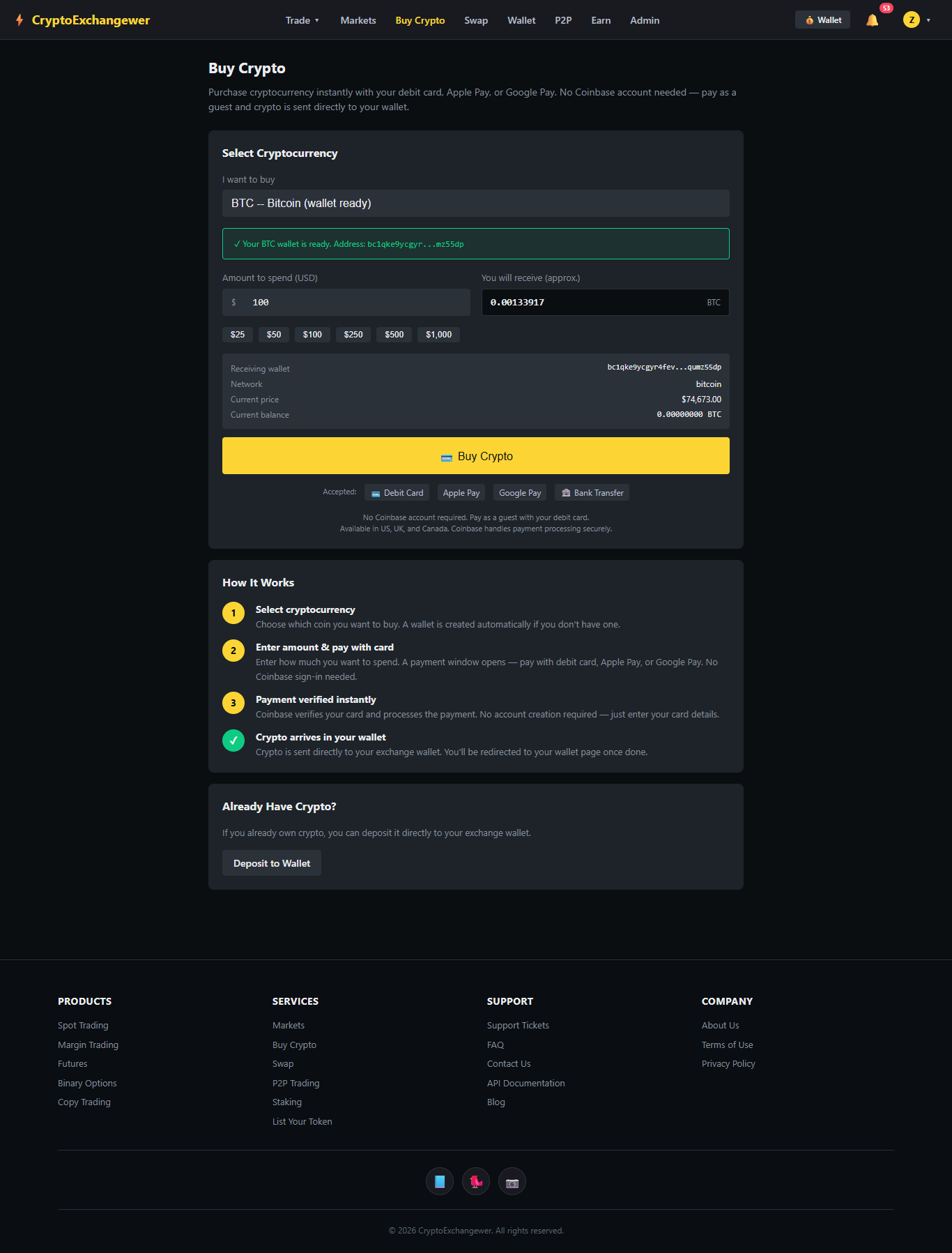
Task: Open the cryptocurrency selector showing BTC
Action: coord(476,203)
